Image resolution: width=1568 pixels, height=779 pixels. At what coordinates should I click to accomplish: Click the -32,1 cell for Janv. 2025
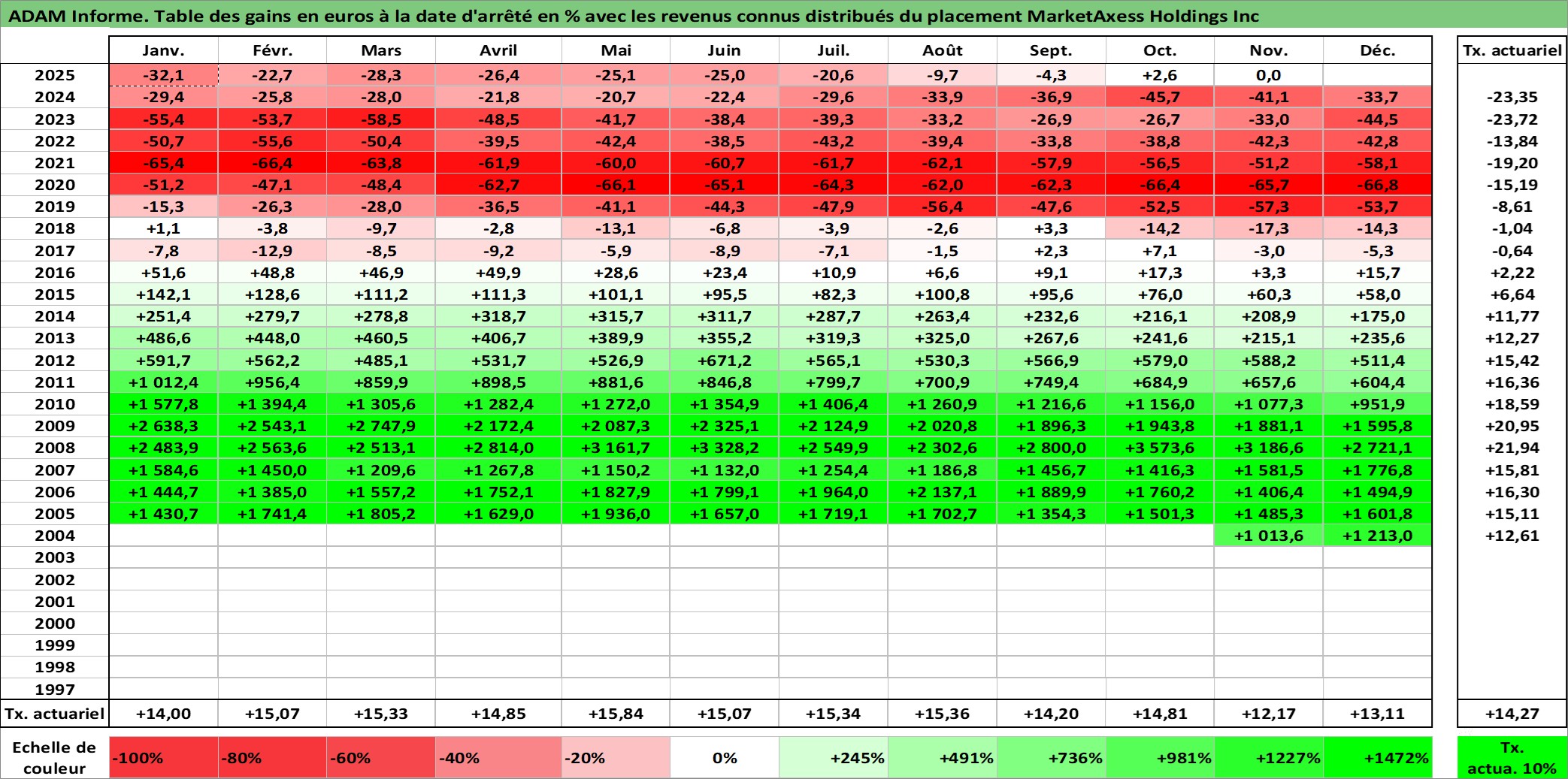pyautogui.click(x=163, y=75)
